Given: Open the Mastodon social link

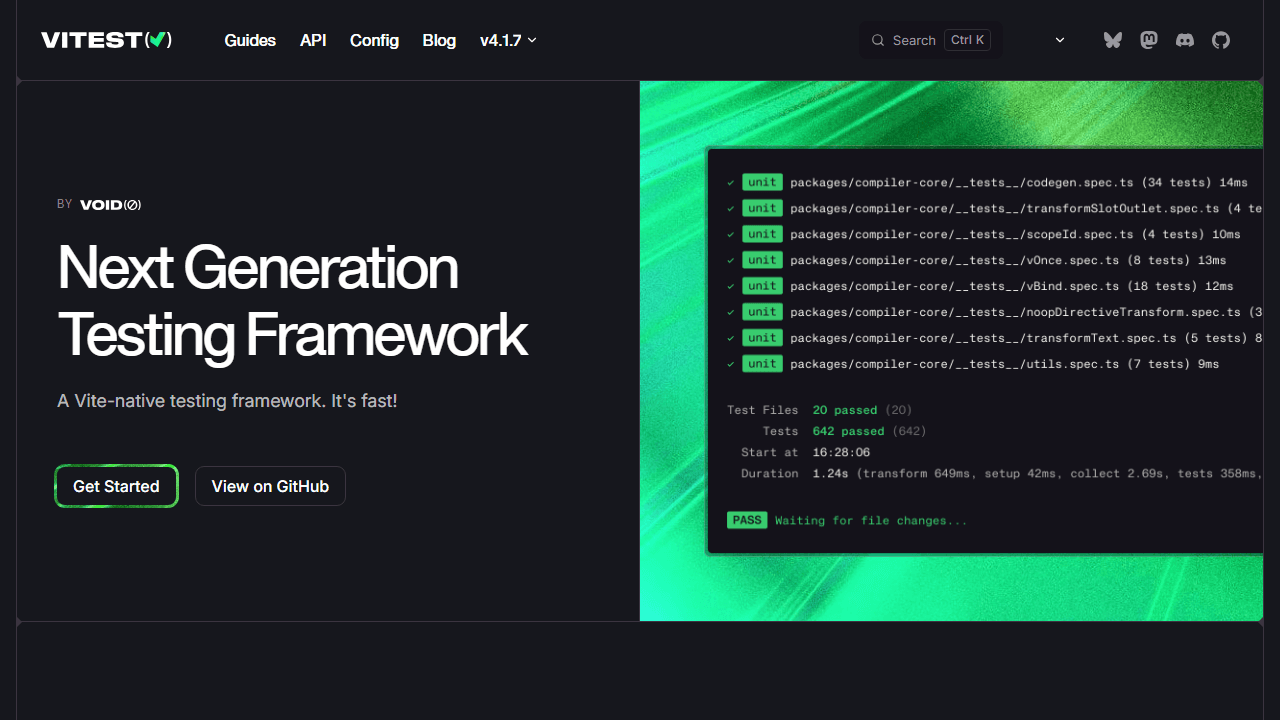Looking at the screenshot, I should click(1149, 40).
